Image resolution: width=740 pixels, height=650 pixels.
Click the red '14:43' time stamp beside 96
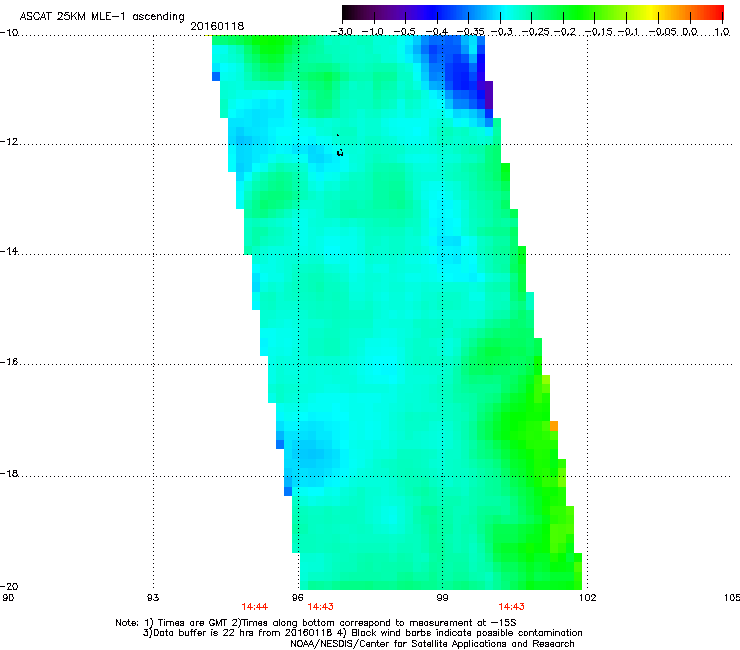pyautogui.click(x=320, y=607)
